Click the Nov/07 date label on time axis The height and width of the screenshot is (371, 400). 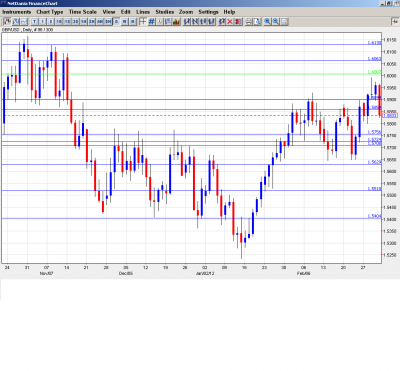47,273
